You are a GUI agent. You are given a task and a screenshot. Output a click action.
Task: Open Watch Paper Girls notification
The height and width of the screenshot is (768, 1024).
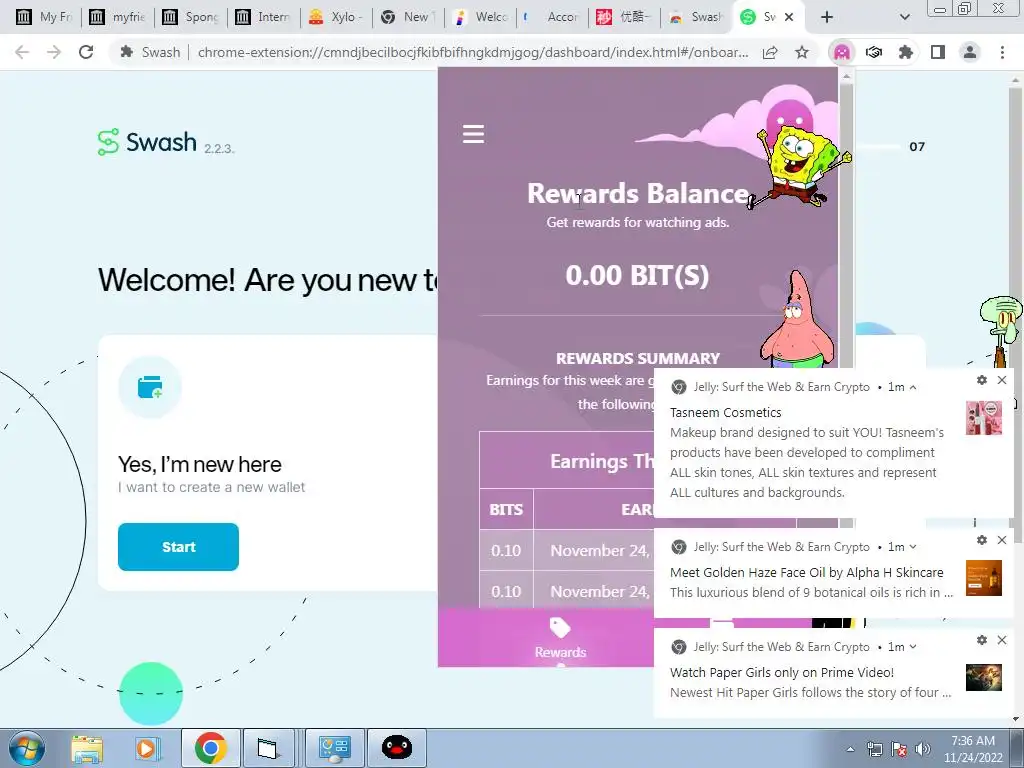click(782, 672)
